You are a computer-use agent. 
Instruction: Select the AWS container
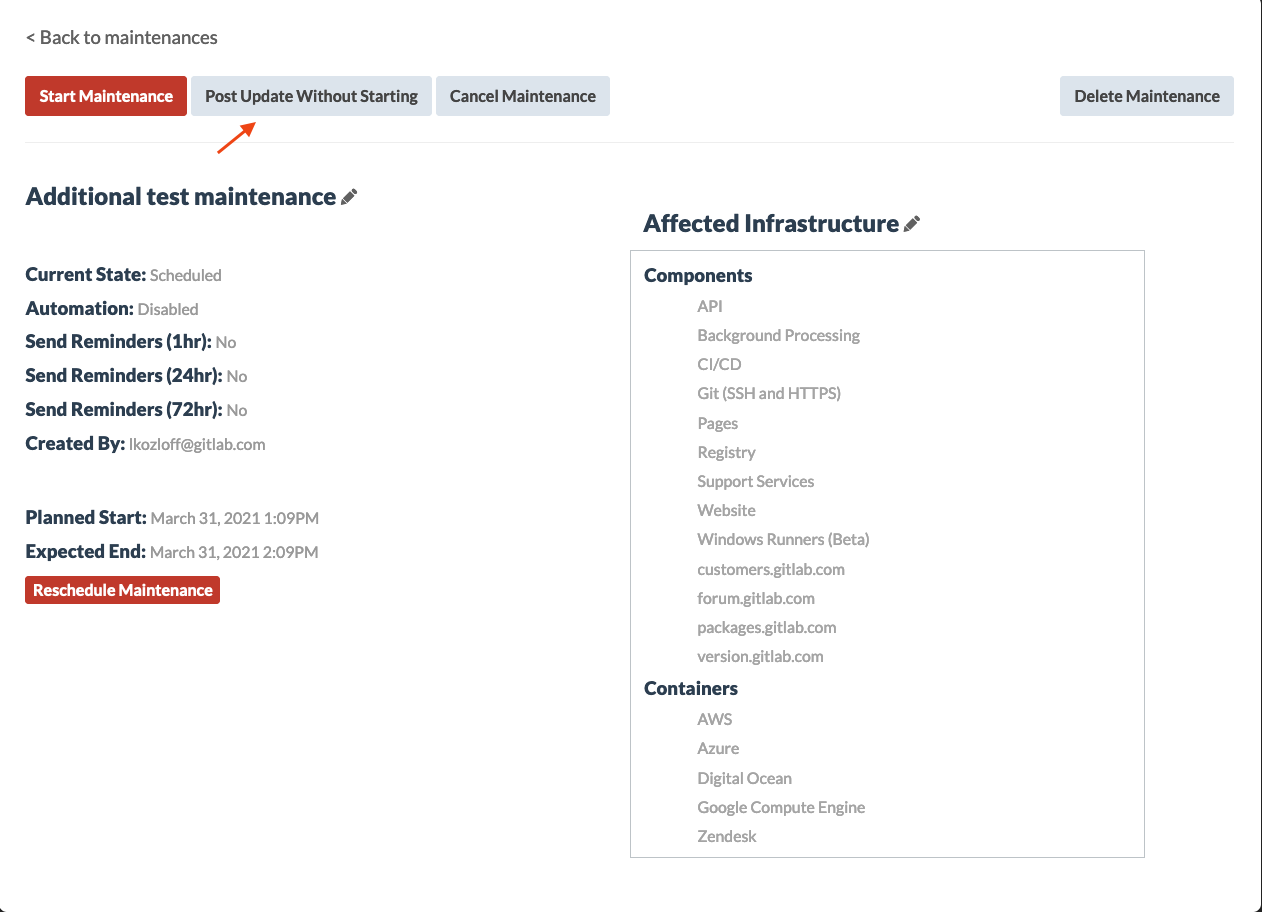click(714, 719)
